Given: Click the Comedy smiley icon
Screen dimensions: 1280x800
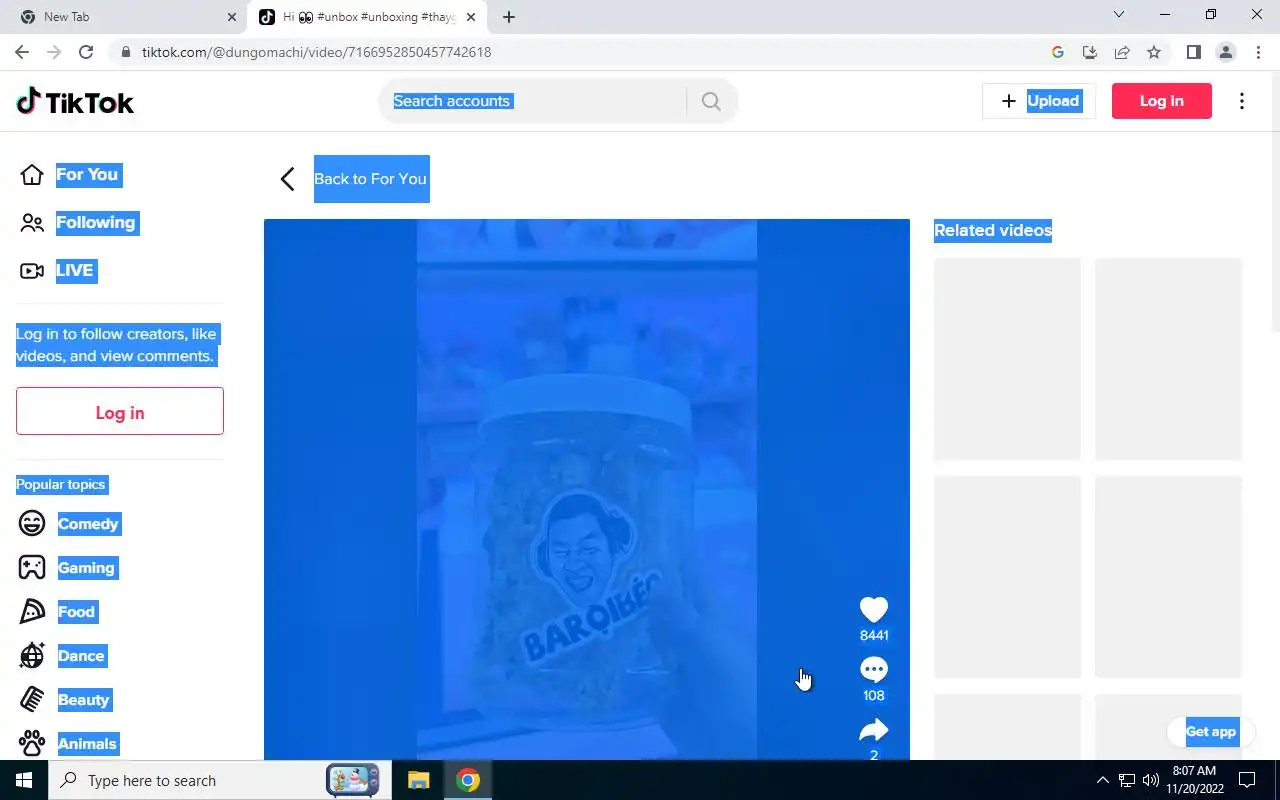Looking at the screenshot, I should point(32,524).
